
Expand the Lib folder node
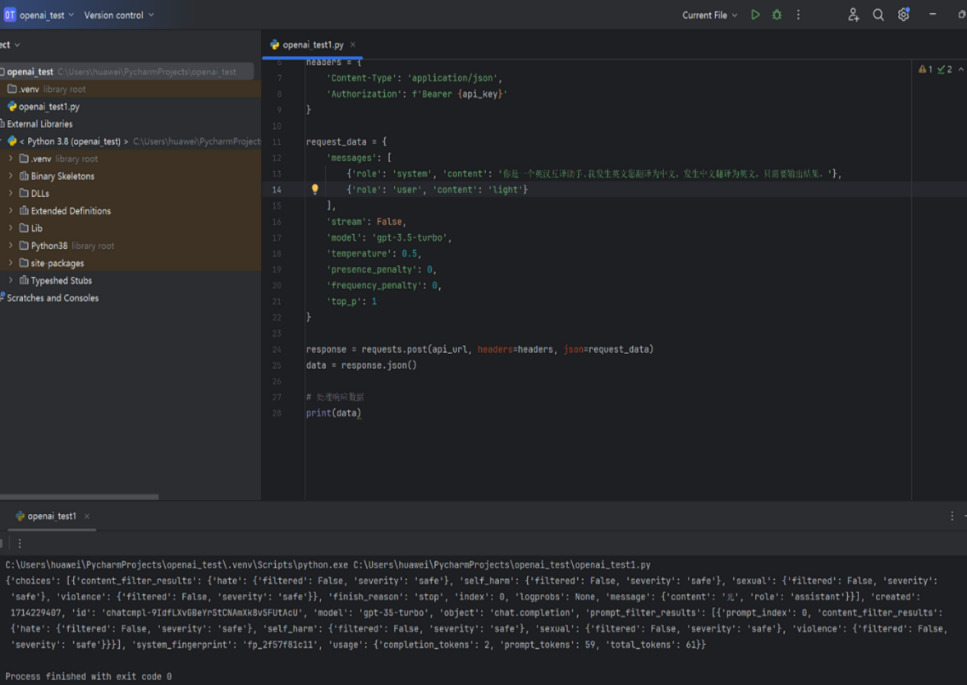coord(10,228)
